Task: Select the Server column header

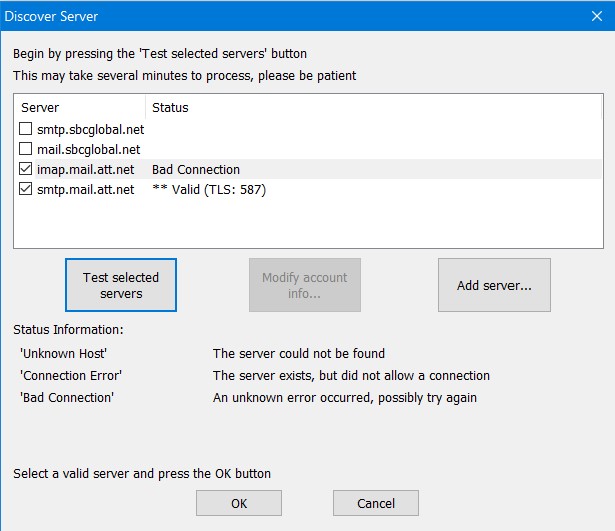Action: (x=80, y=107)
